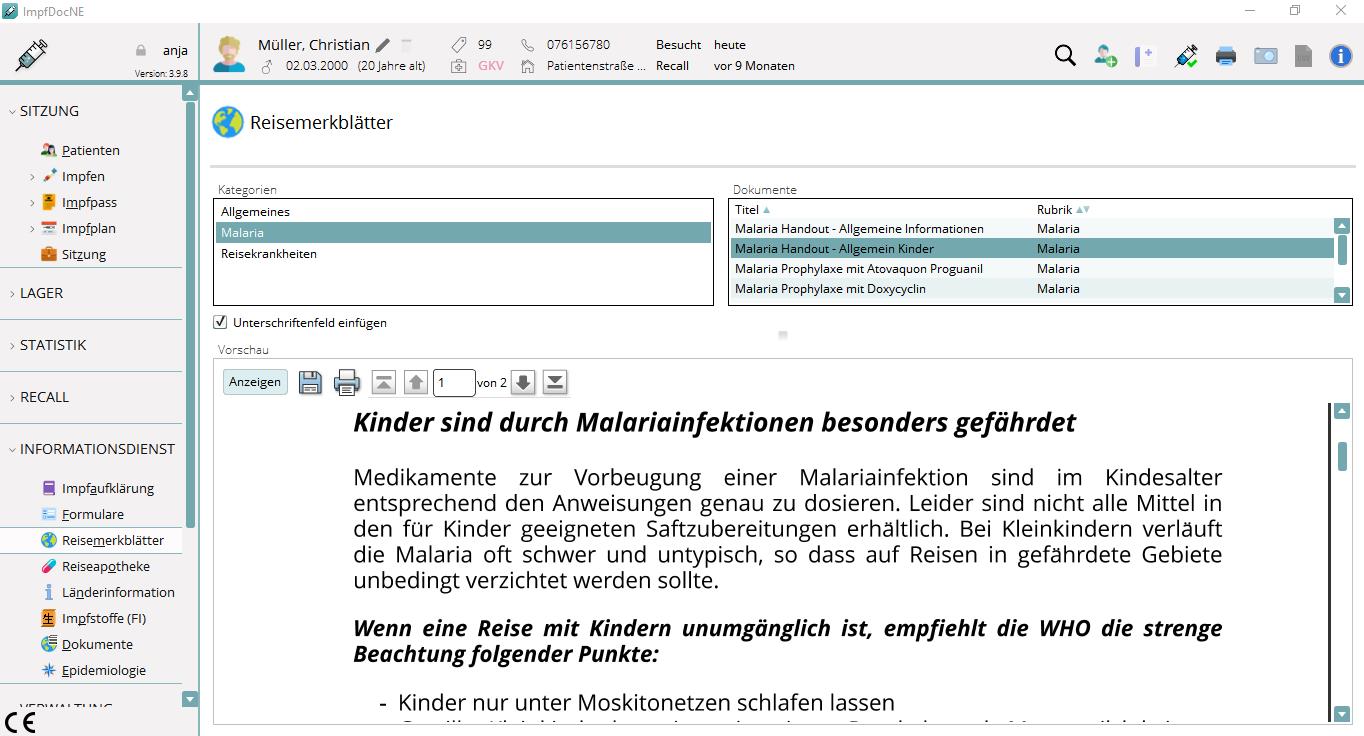1364x736 pixels.
Task: Collapse the SITZUNG section
Action: [12, 111]
